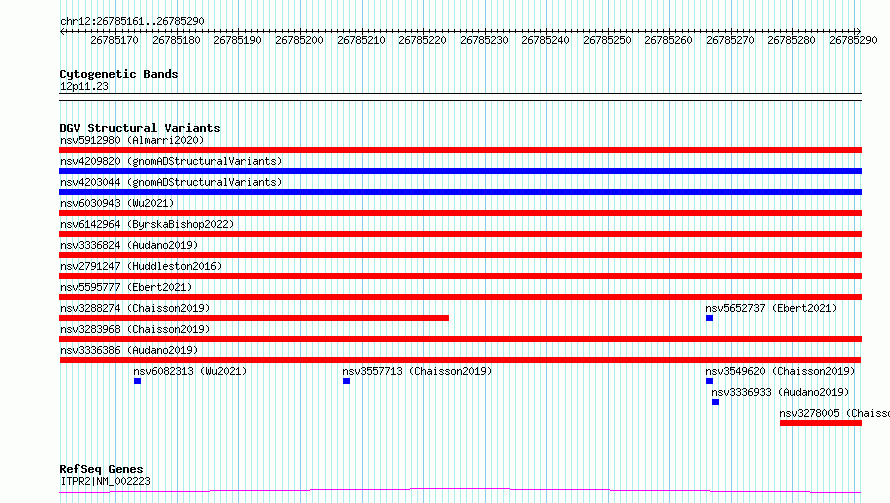The width and height of the screenshot is (890, 503).
Task: Click ruler position 26785230
Action: coord(484,40)
